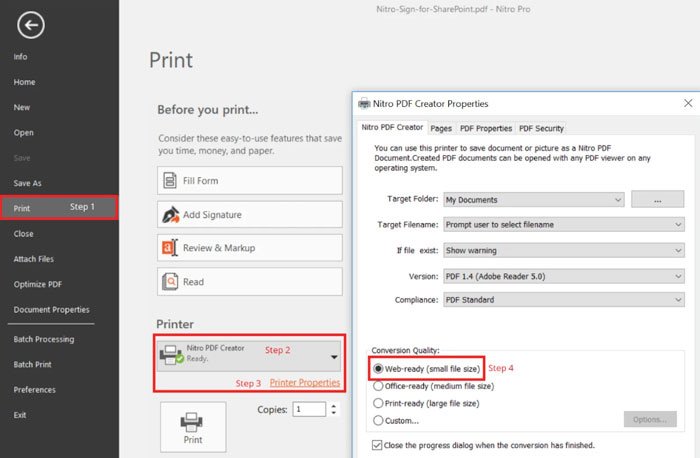Viewport: 700px width, 458px height.
Task: Choose Close in the sidebar
Action: click(23, 234)
